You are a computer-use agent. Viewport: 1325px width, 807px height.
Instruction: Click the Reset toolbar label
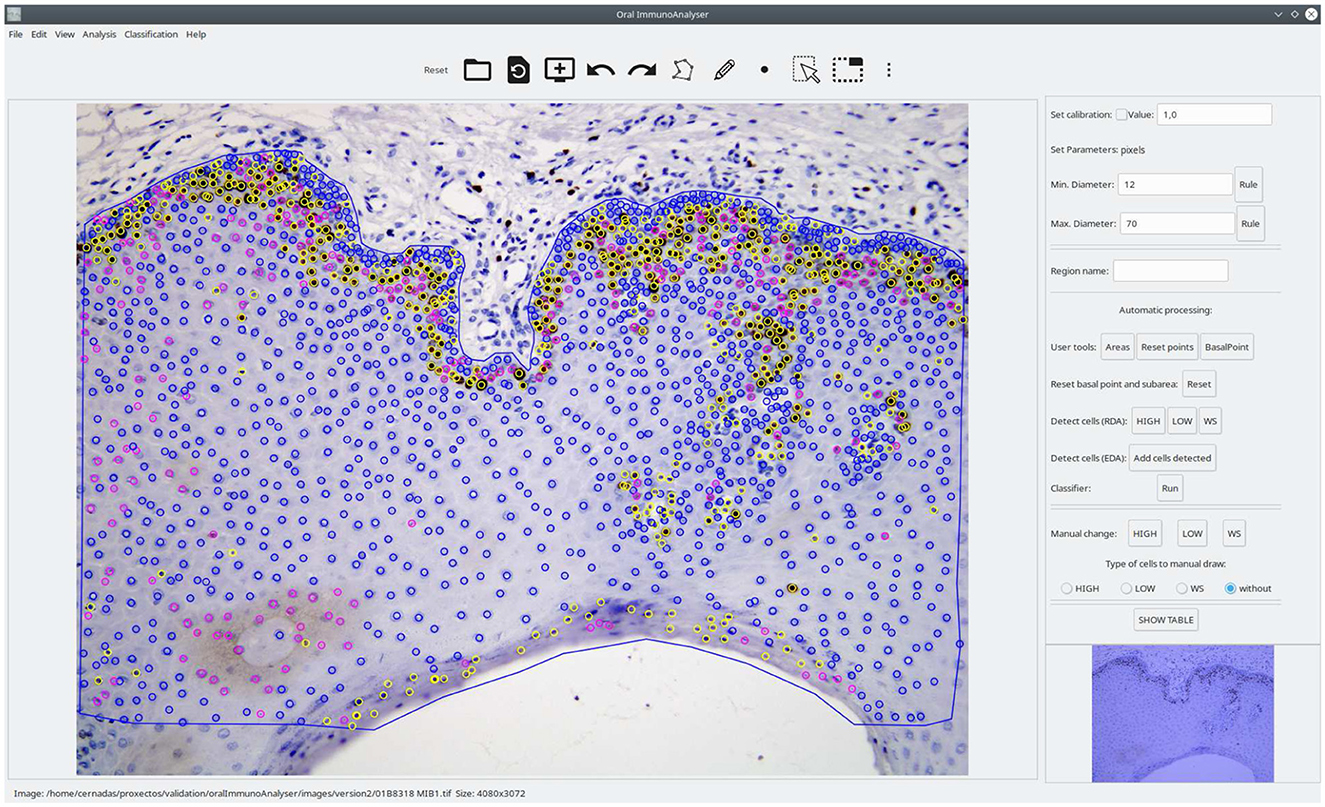(436, 70)
